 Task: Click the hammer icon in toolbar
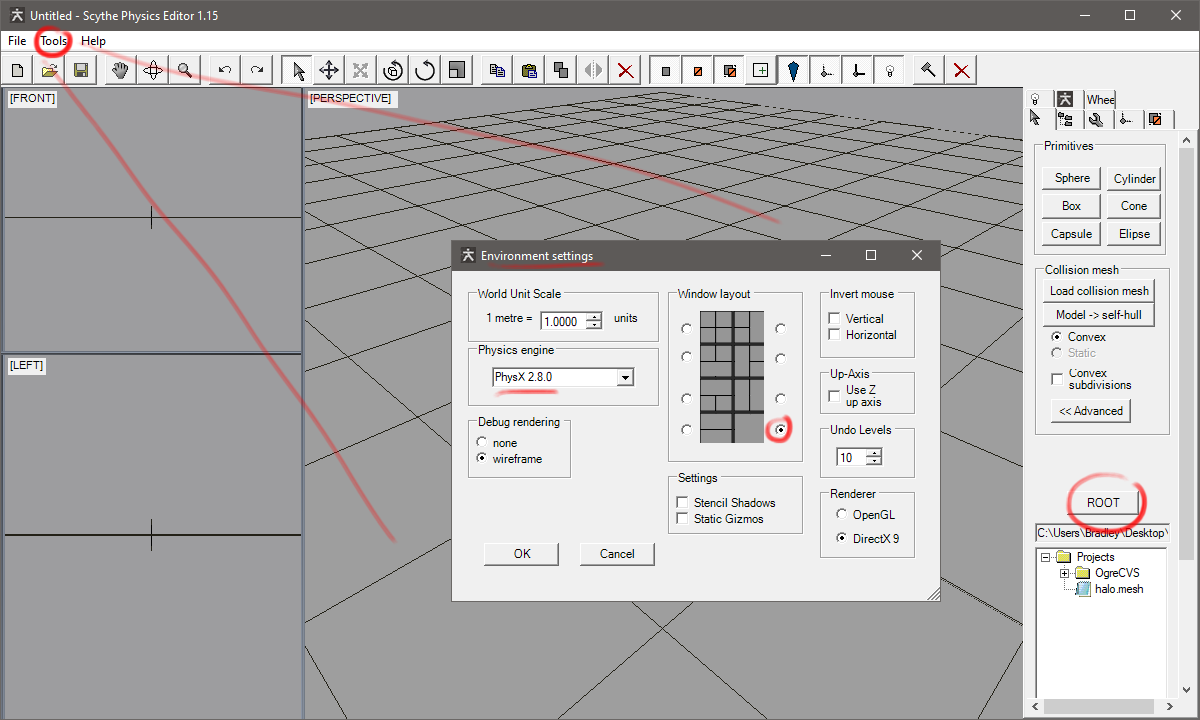tap(929, 70)
